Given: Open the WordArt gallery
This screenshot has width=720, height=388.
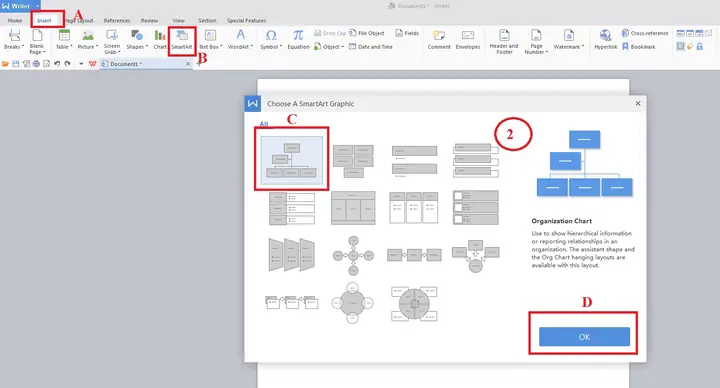Looking at the screenshot, I should pyautogui.click(x=240, y=39).
